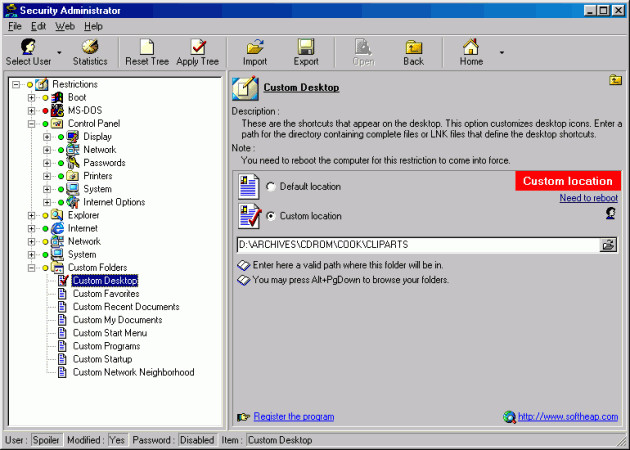Click the Custom Desktop header icon

[x=245, y=88]
